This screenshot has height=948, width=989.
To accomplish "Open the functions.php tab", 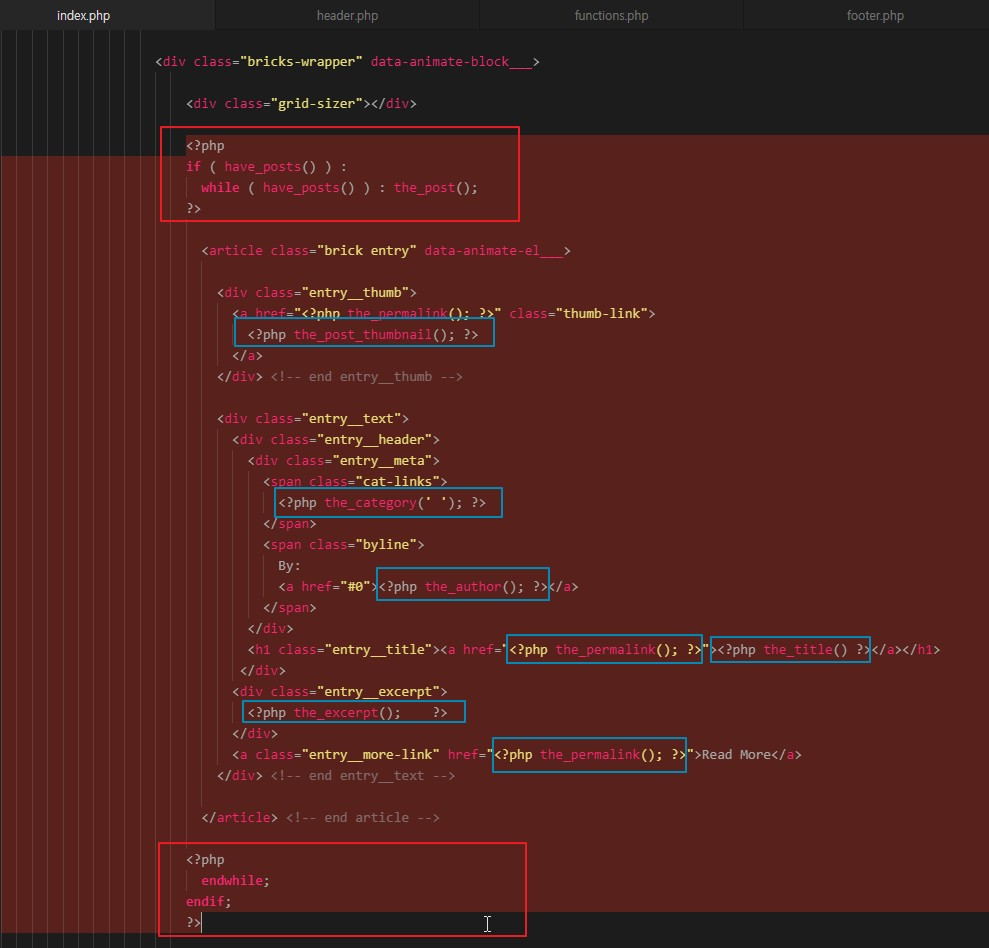I will coord(611,16).
